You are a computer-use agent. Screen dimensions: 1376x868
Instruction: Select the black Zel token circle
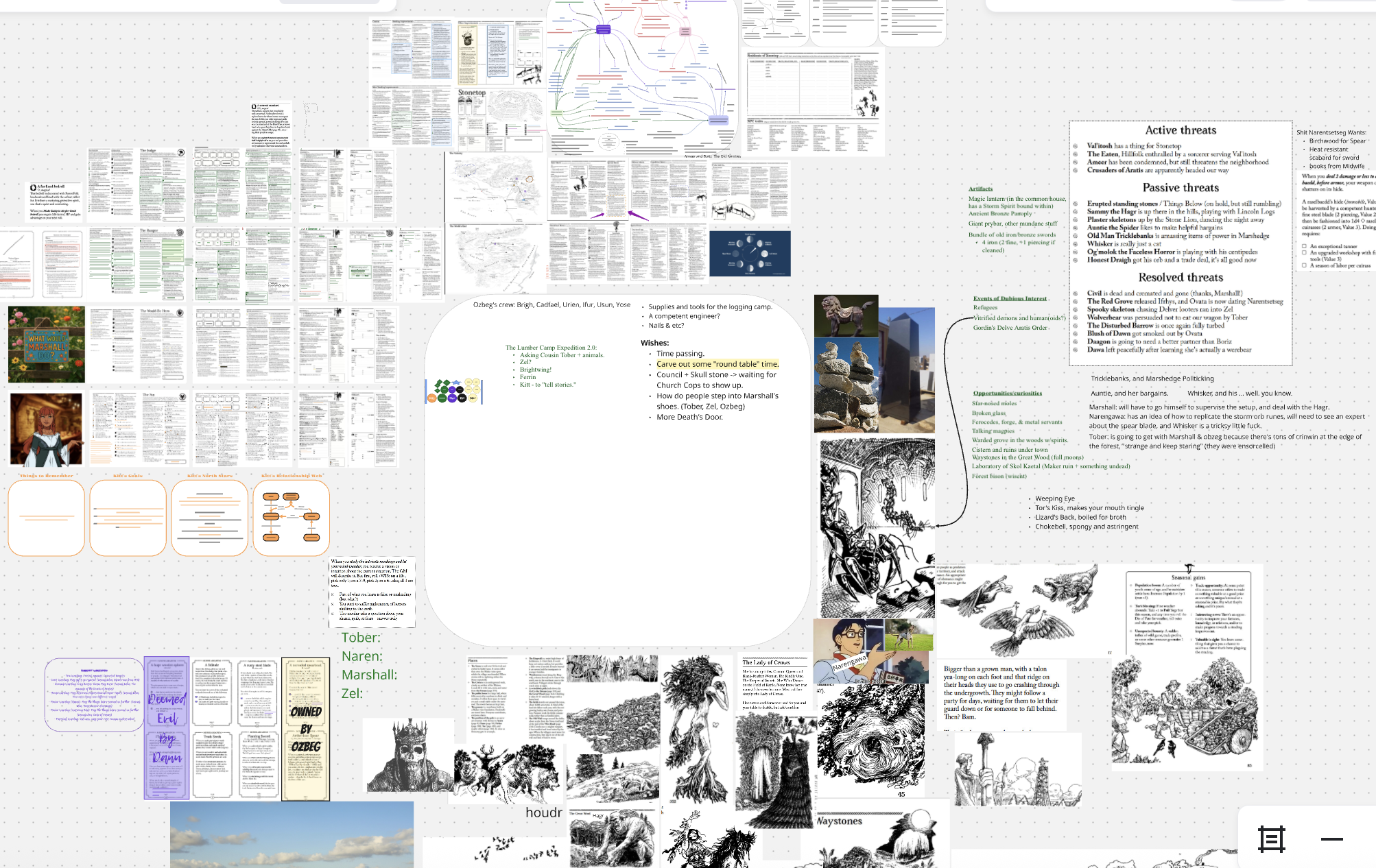(x=462, y=398)
